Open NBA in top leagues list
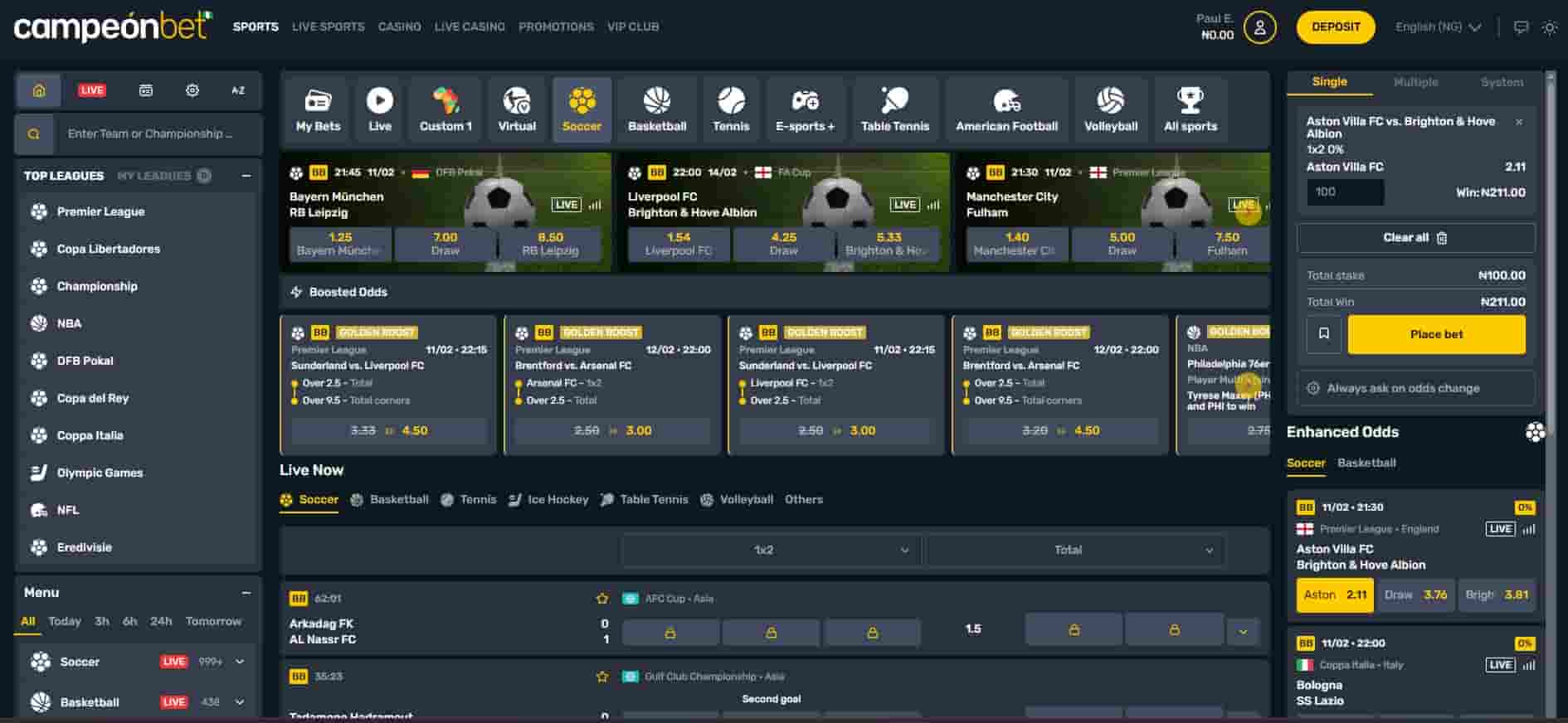The image size is (1568, 723). click(x=69, y=324)
